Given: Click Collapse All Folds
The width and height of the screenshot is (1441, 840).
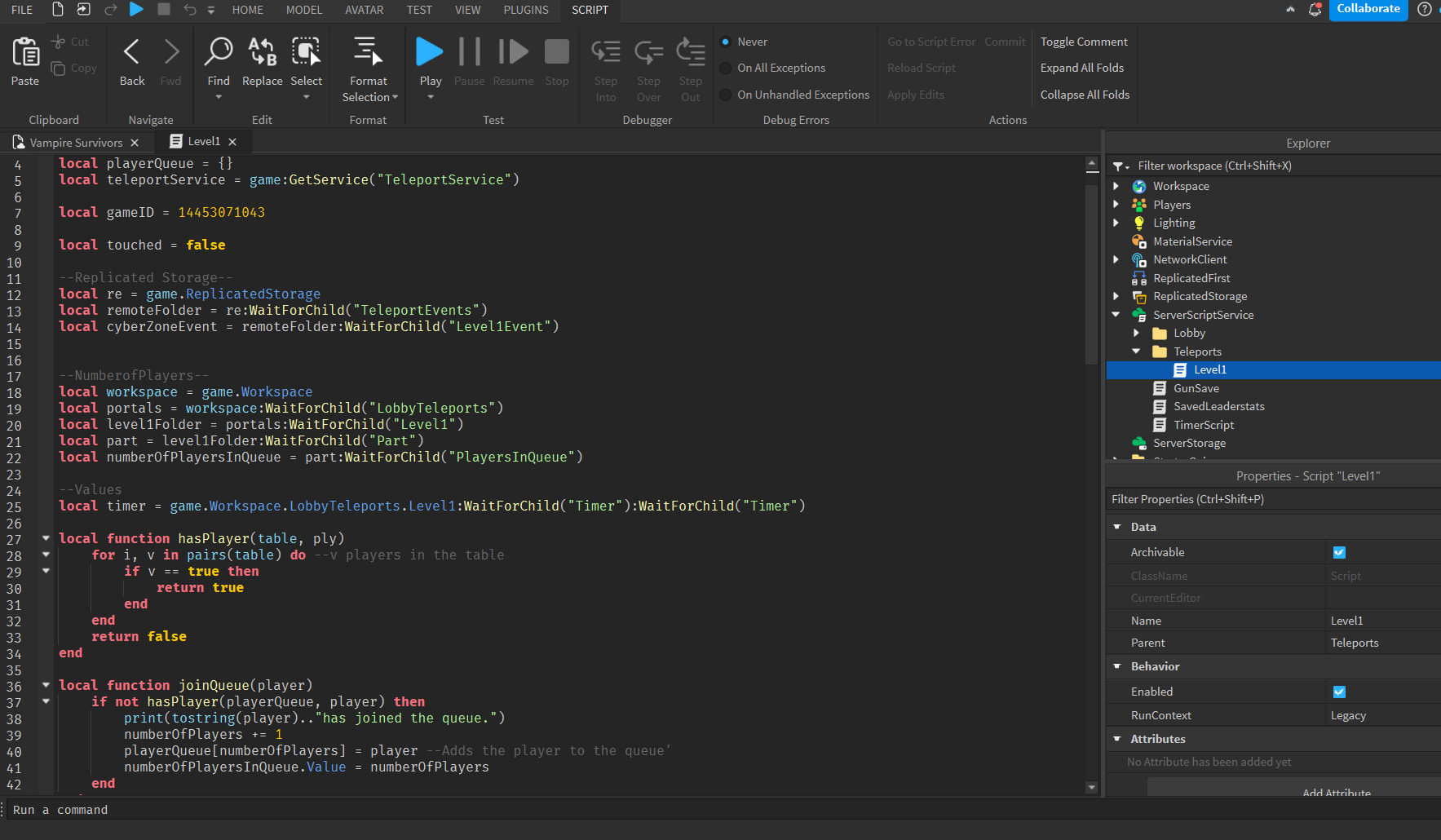Looking at the screenshot, I should (x=1085, y=95).
